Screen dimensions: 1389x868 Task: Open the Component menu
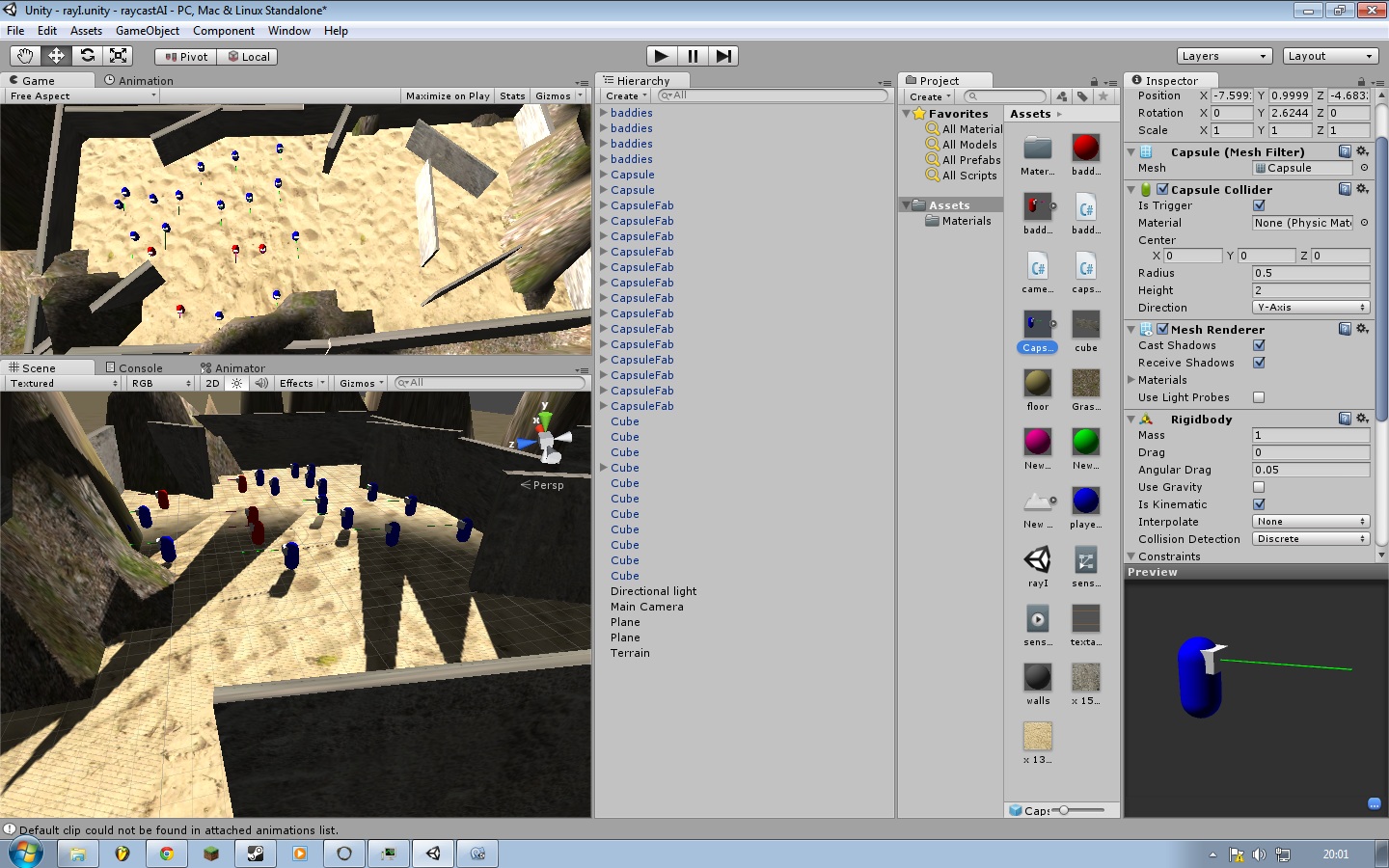click(x=224, y=31)
